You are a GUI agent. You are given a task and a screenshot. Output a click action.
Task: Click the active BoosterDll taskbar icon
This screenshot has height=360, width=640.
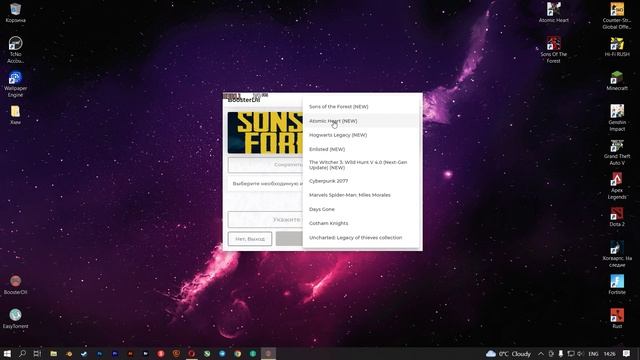point(268,353)
